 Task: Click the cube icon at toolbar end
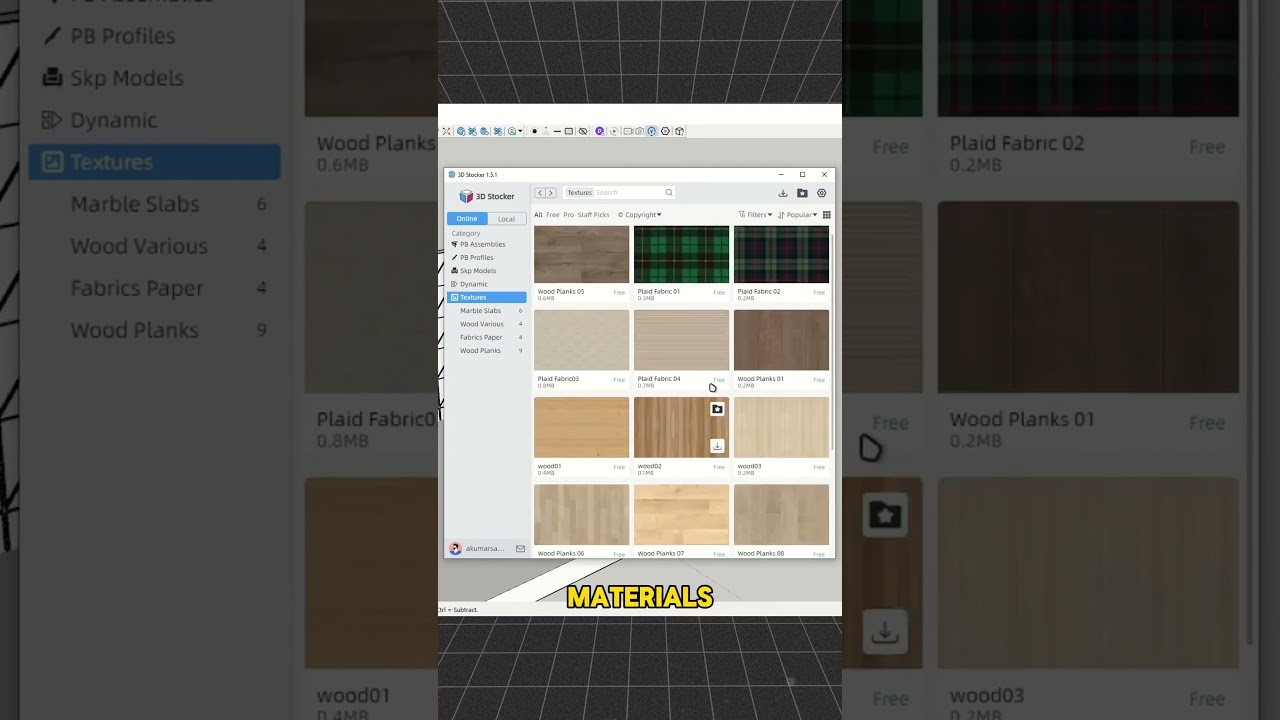point(679,131)
